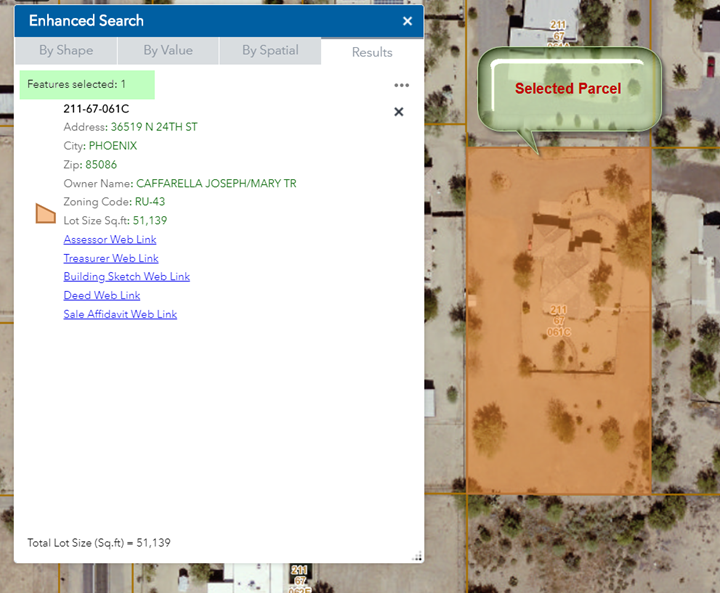Select the 211-67-061C result title
Screen dimensions: 720x593
tap(96, 109)
